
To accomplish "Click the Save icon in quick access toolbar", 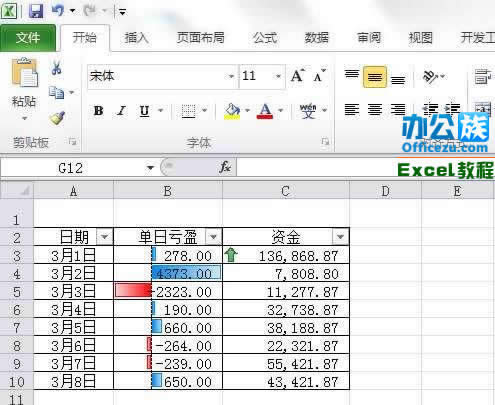I will [x=36, y=11].
